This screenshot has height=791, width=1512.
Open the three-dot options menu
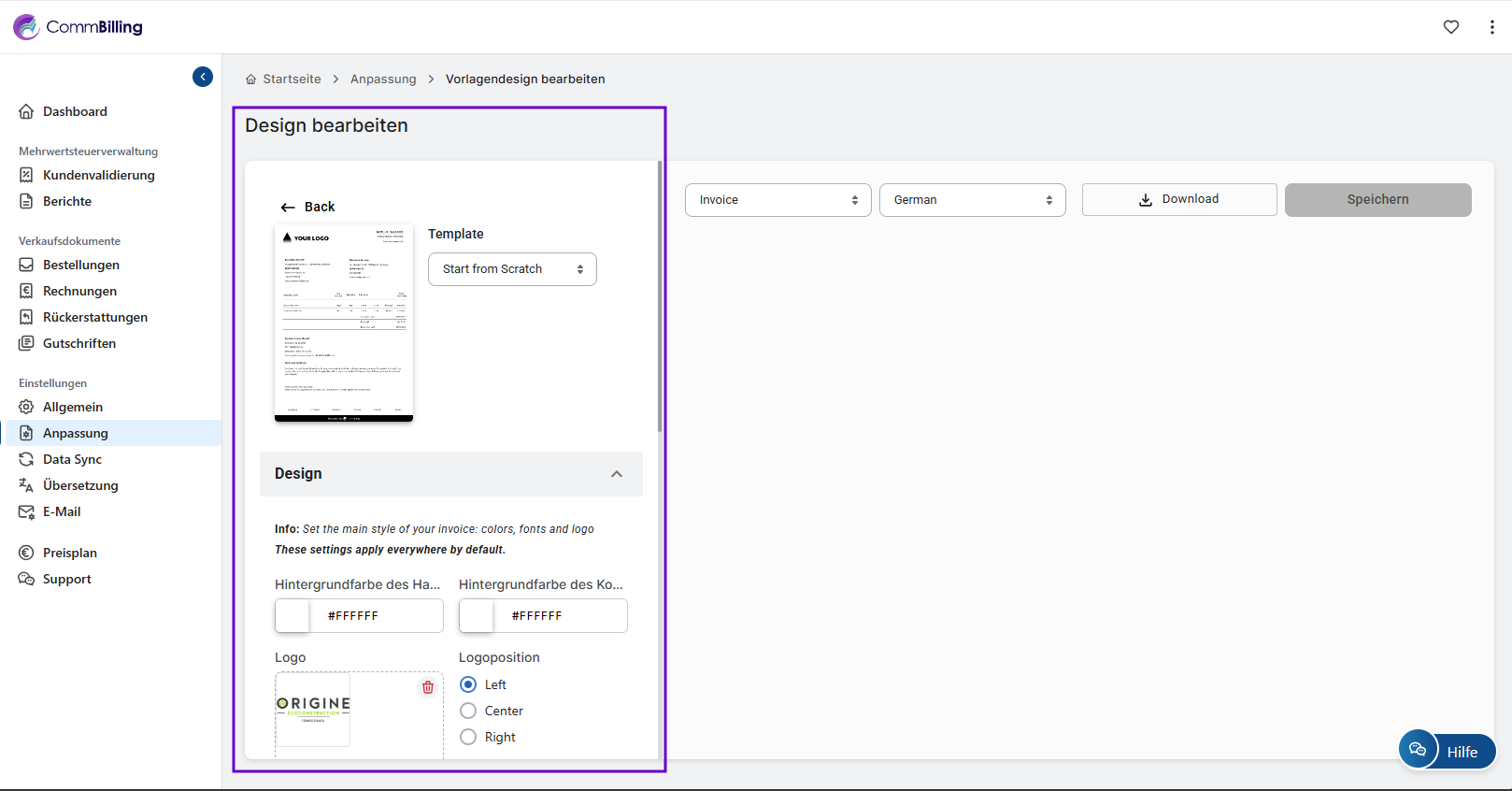[x=1491, y=27]
